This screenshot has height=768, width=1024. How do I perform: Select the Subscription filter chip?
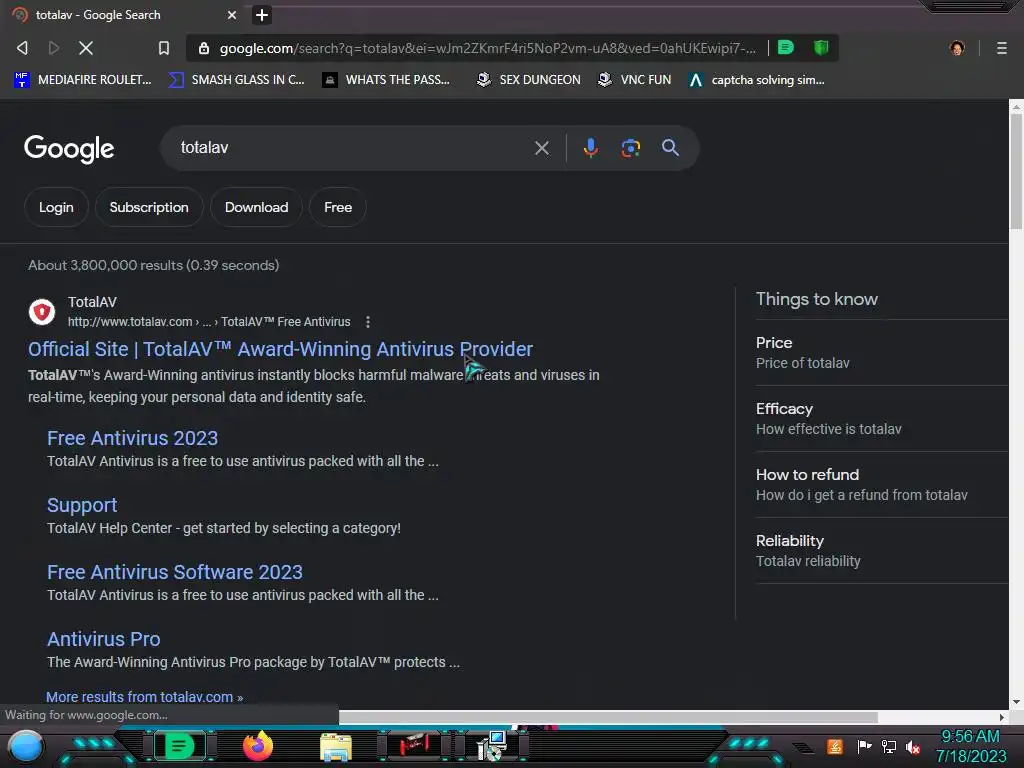(149, 207)
